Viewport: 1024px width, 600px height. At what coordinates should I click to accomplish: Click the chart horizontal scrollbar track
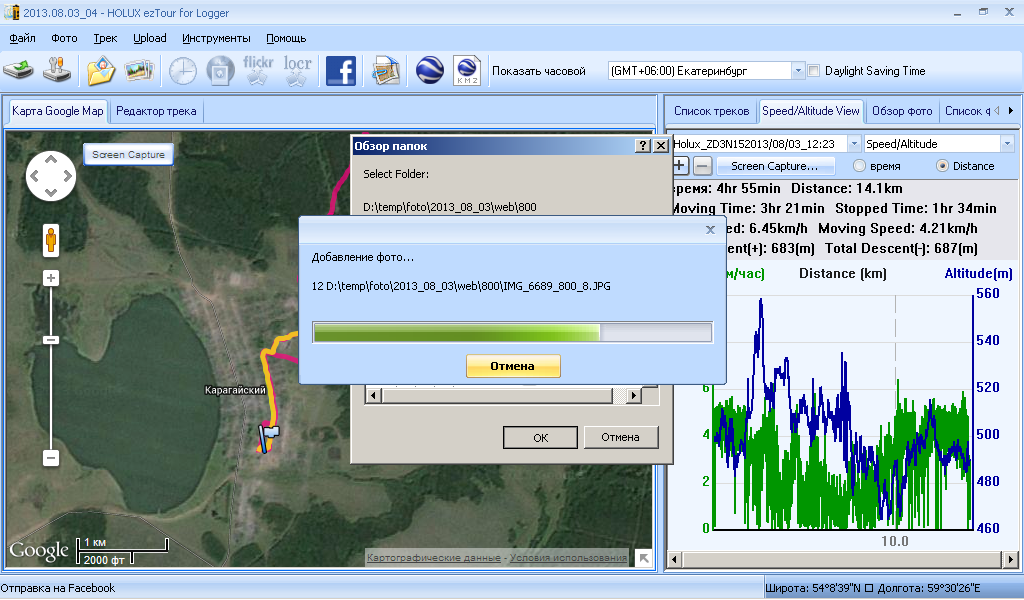coord(842,560)
